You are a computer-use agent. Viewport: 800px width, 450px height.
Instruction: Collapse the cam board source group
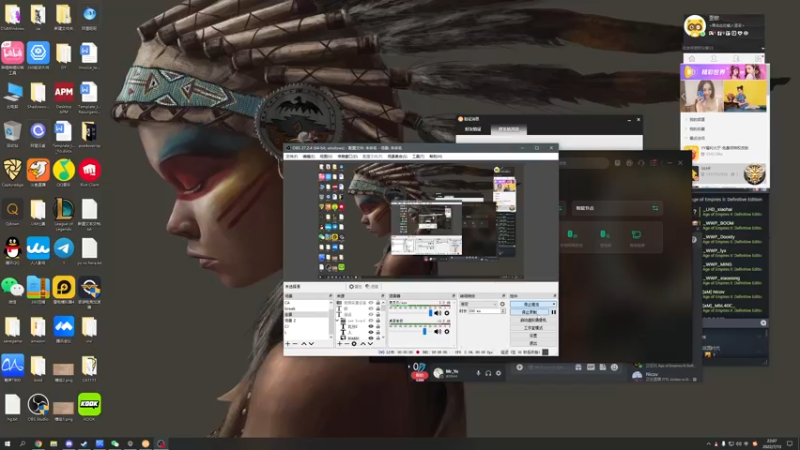[338, 321]
